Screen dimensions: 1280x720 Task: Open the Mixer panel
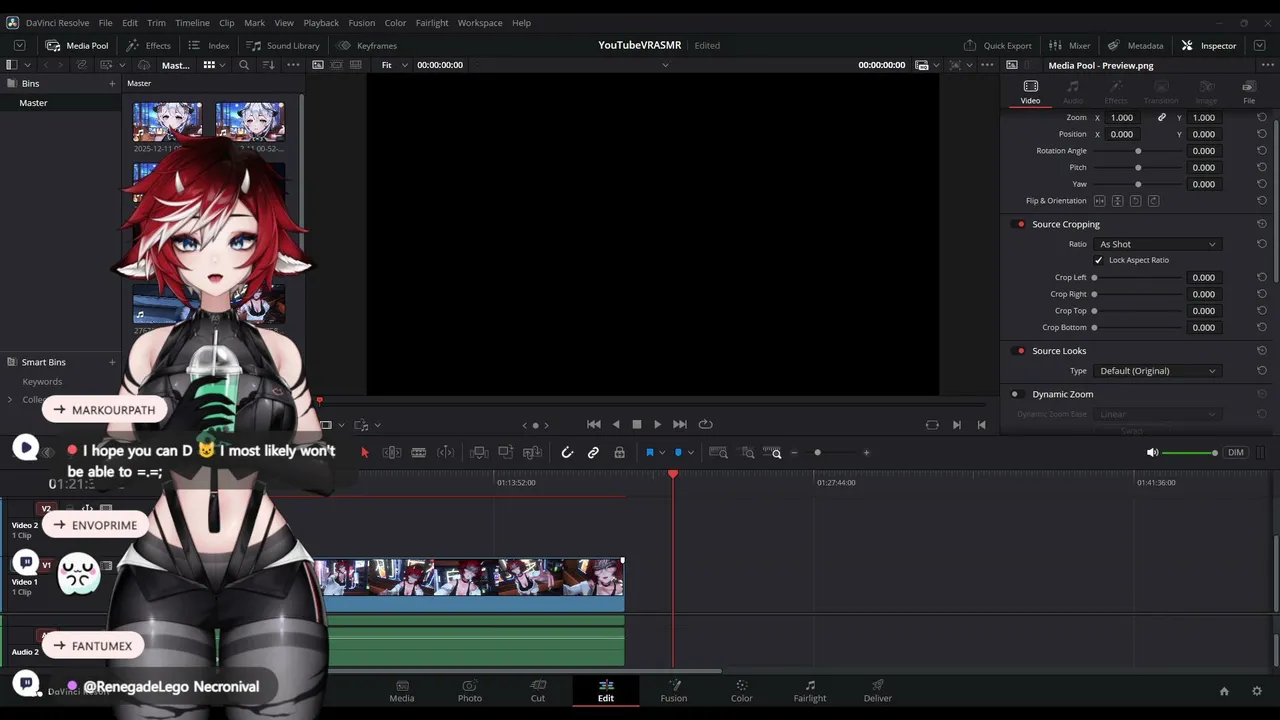click(x=1070, y=46)
